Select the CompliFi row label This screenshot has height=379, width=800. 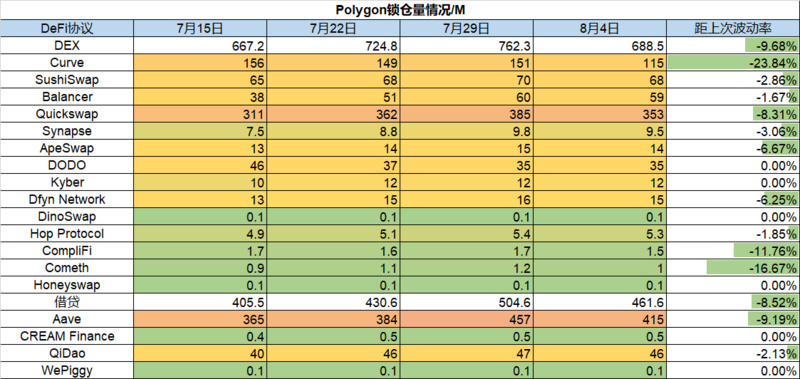click(67, 251)
